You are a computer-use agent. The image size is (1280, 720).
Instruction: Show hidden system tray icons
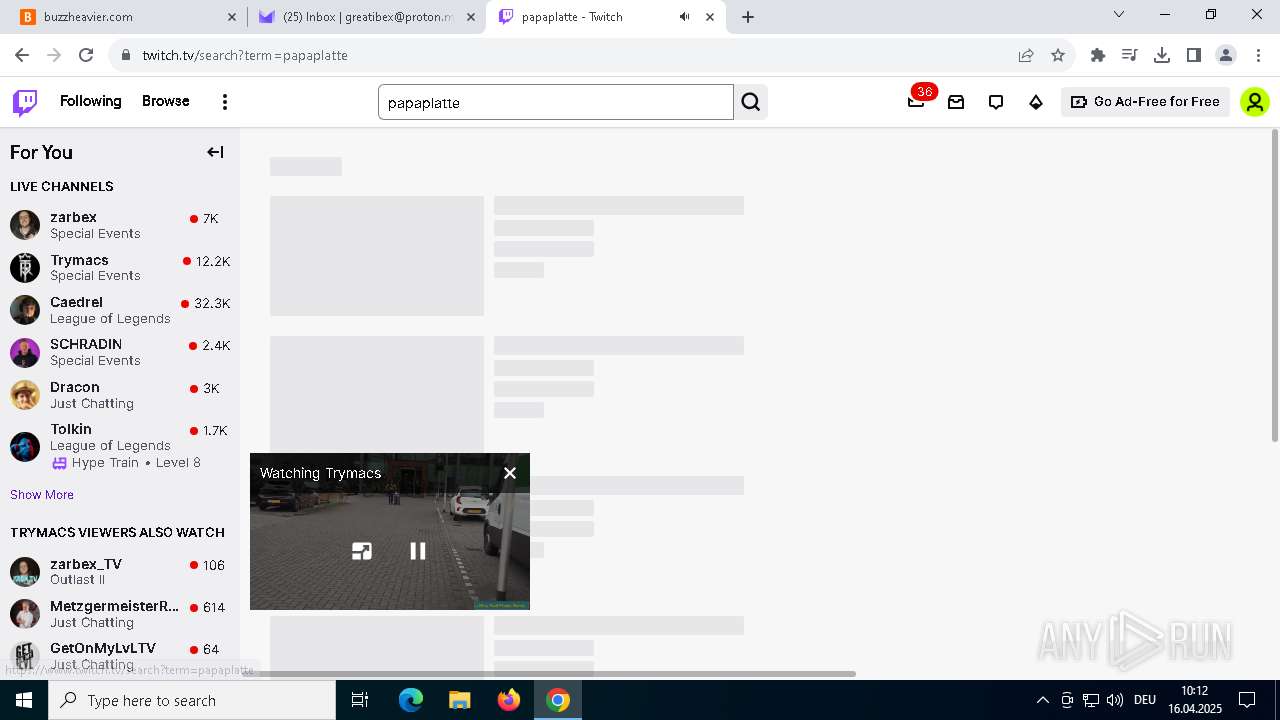point(1042,700)
